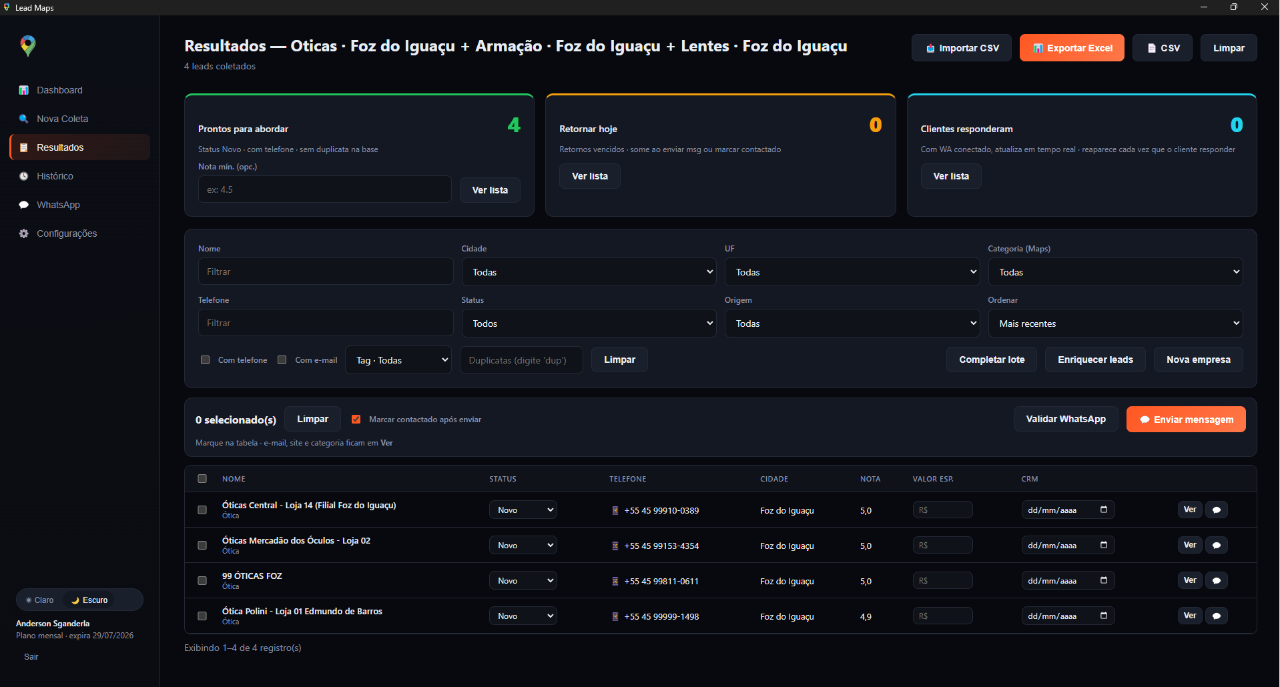Image resolution: width=1280 pixels, height=687 pixels.
Task: Click the Nota mín. input field
Action: [x=325, y=189]
